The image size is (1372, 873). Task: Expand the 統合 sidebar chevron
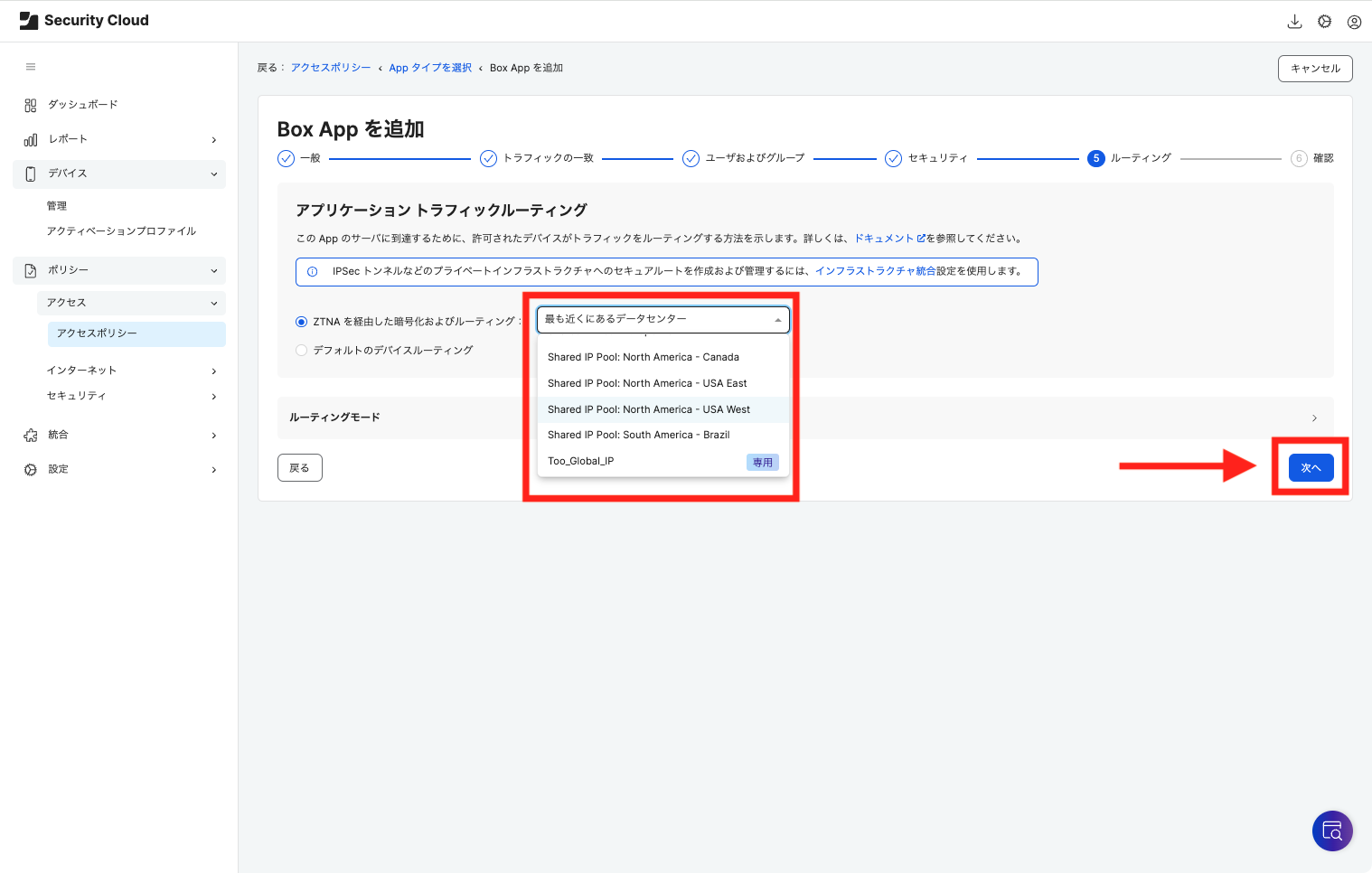pos(214,436)
